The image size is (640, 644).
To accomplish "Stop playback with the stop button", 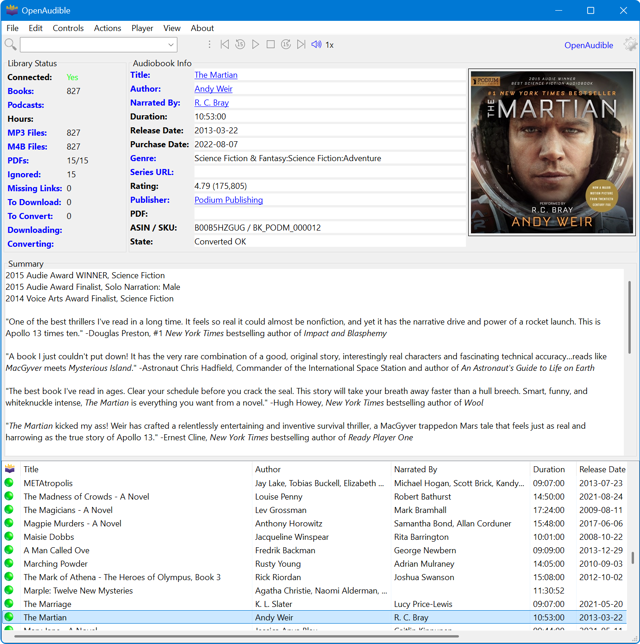I will point(270,44).
